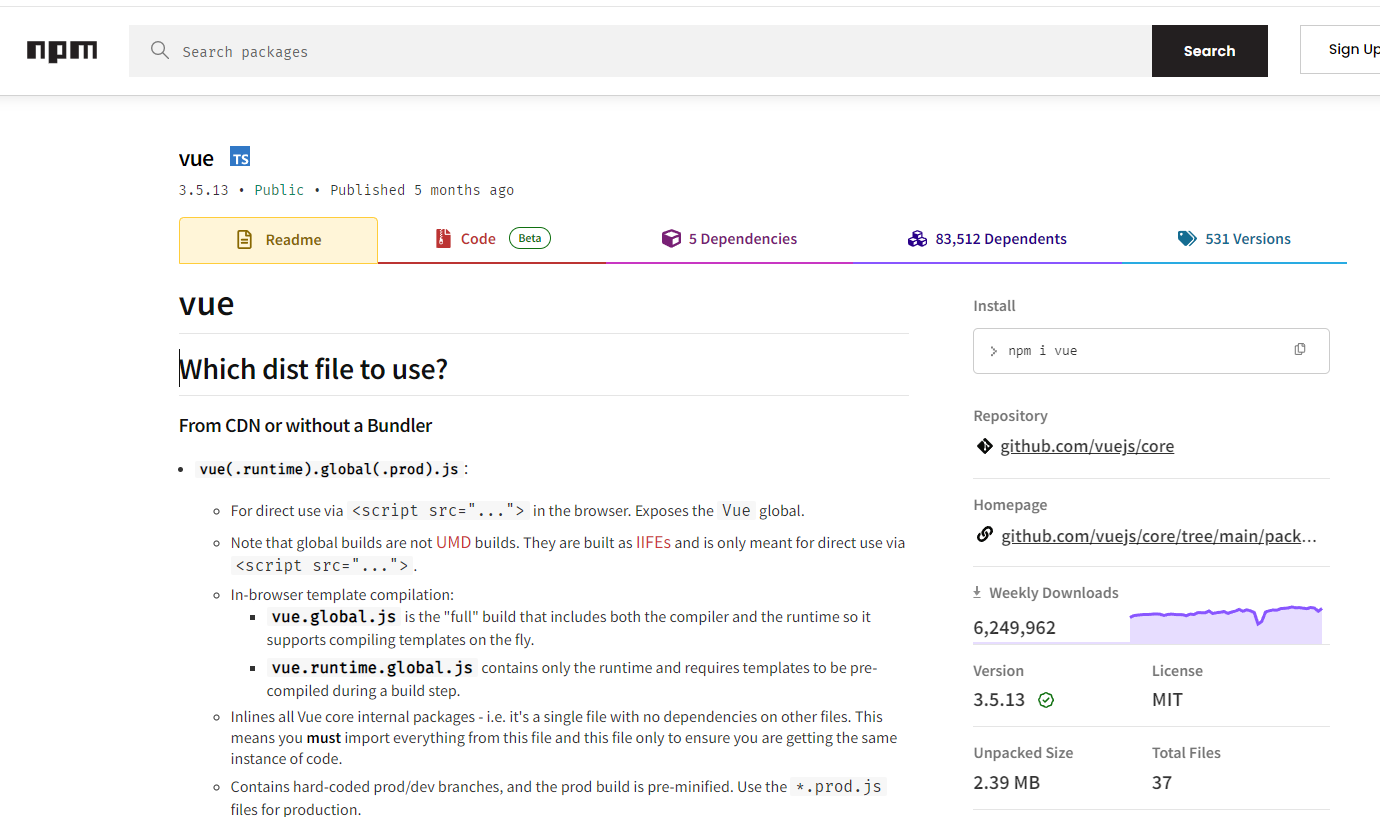
Task: Copy the npm i vue install command
Action: point(1300,350)
